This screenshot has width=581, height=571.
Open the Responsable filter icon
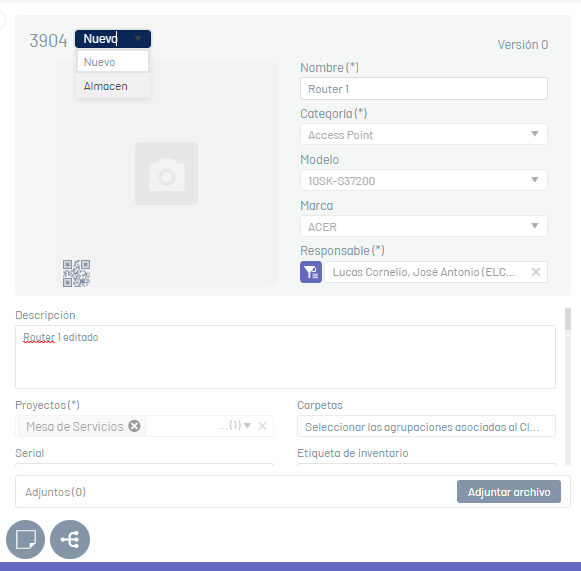click(311, 272)
